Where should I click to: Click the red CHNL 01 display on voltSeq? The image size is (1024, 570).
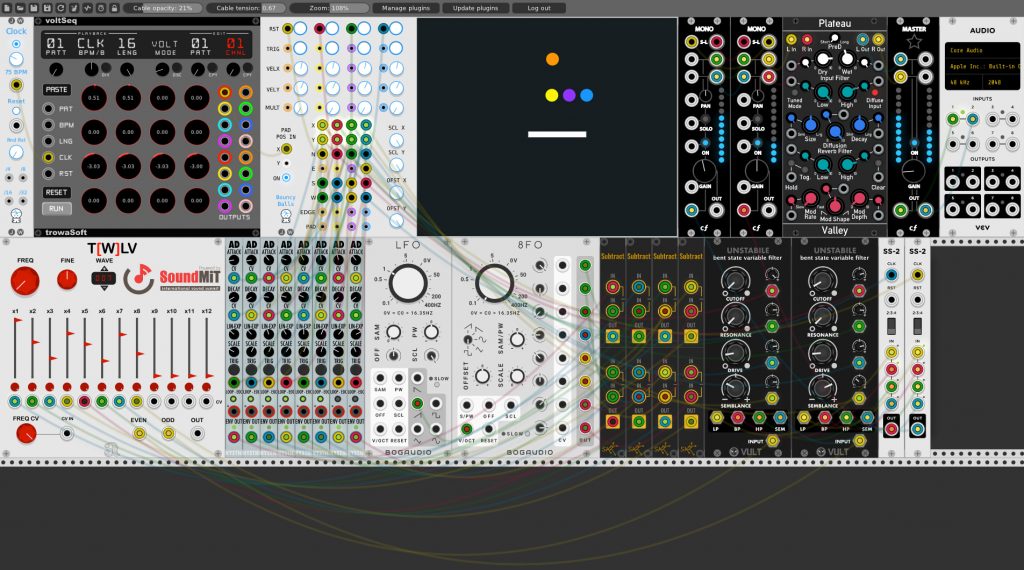click(235, 46)
